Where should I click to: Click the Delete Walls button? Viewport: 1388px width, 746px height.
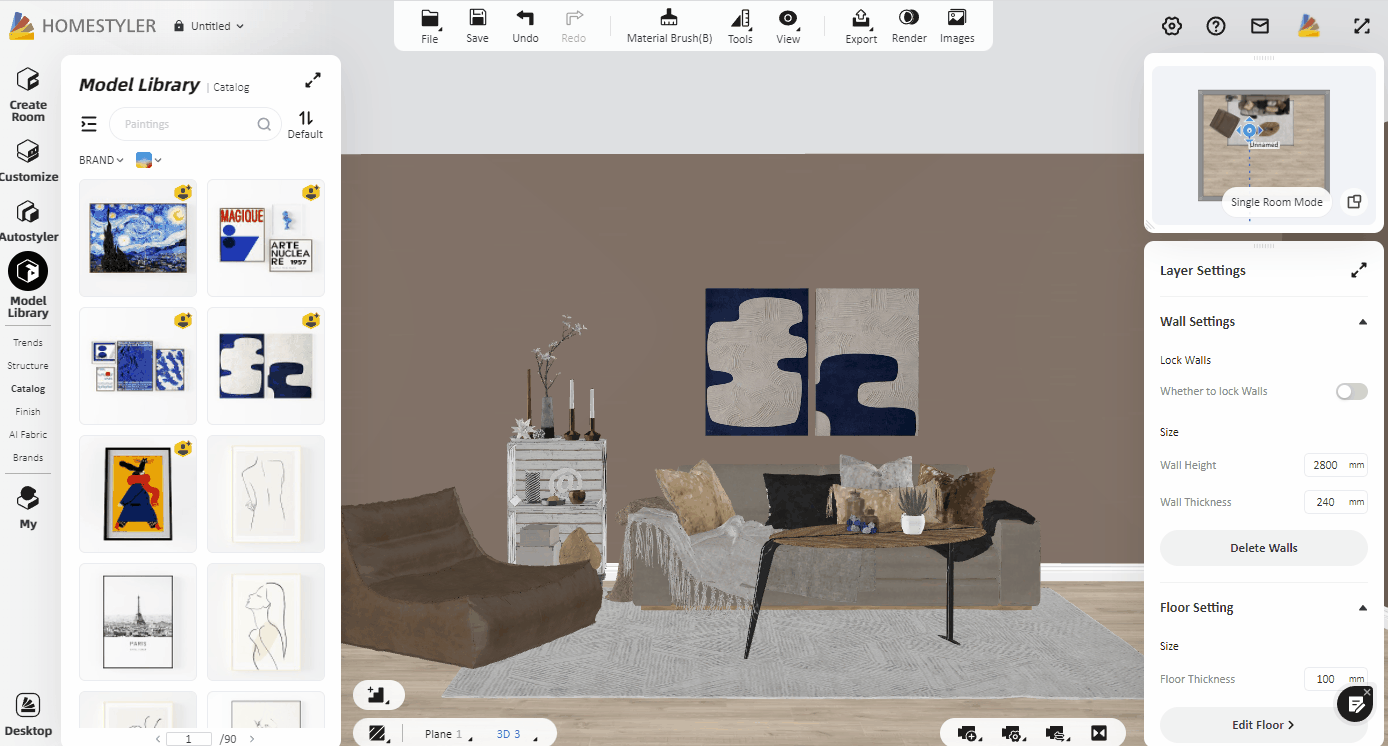click(1263, 548)
